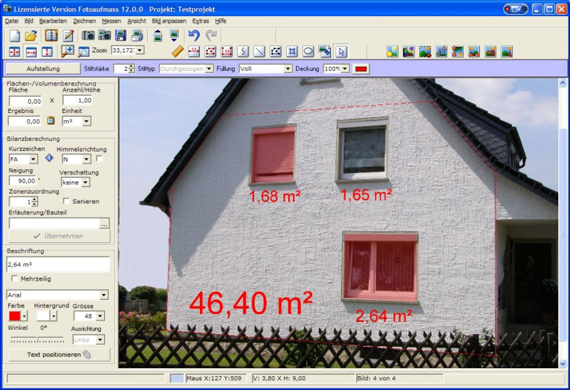Open the Hilfe menu

(220, 21)
